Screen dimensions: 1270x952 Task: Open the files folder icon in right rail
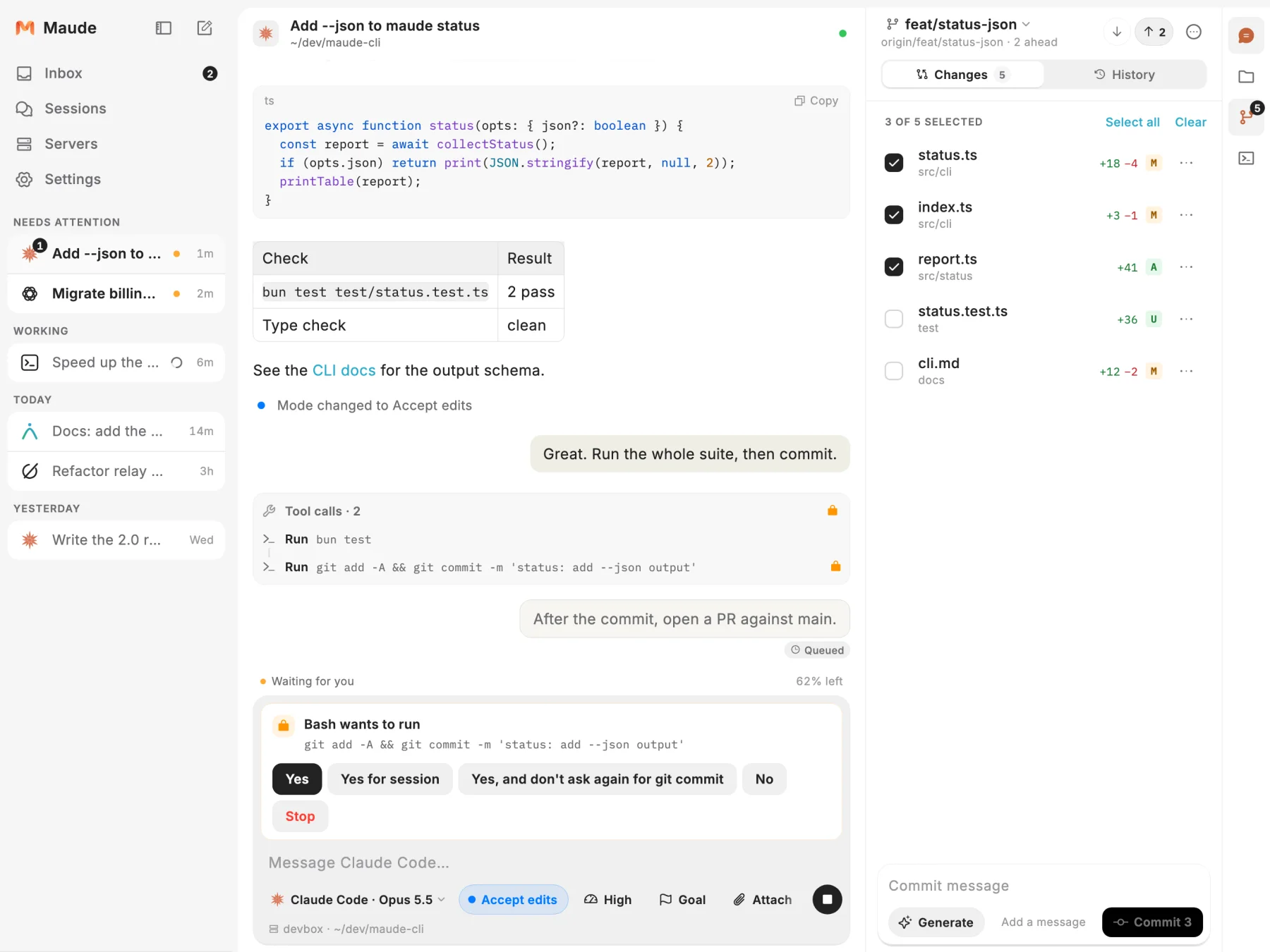pos(1246,76)
